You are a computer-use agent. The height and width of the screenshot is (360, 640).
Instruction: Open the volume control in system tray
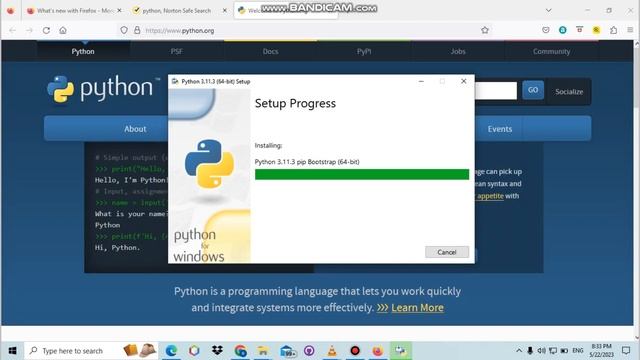point(541,351)
